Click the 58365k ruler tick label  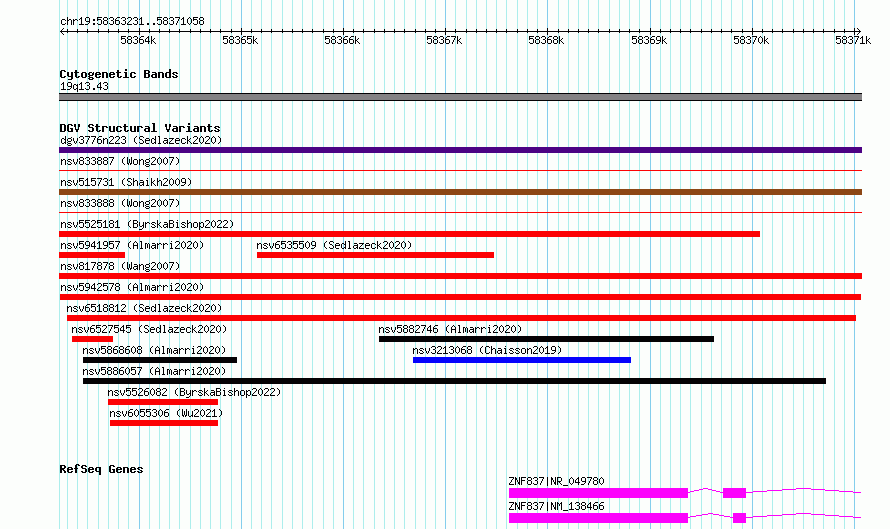[x=240, y=40]
